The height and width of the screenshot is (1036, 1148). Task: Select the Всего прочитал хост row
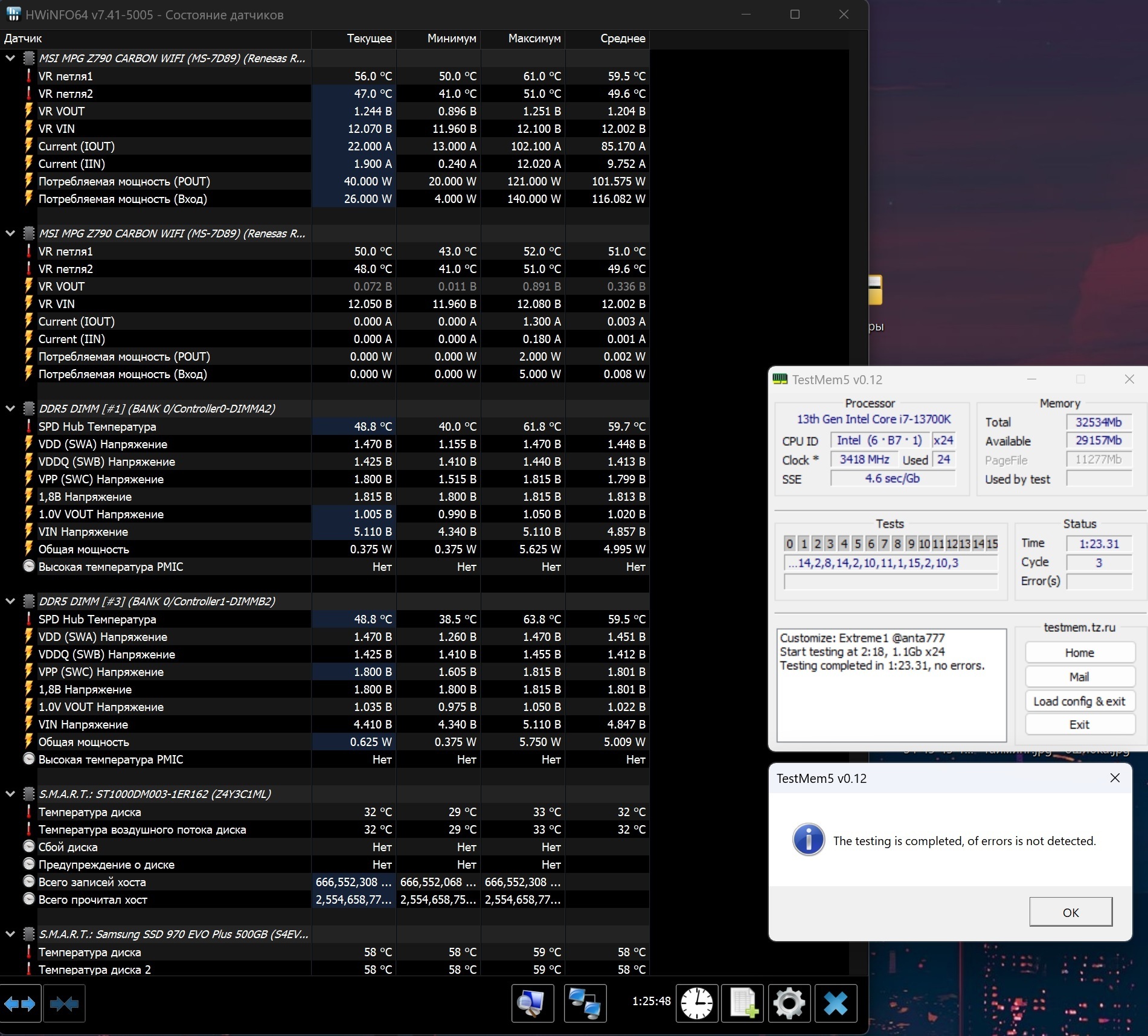pos(324,899)
